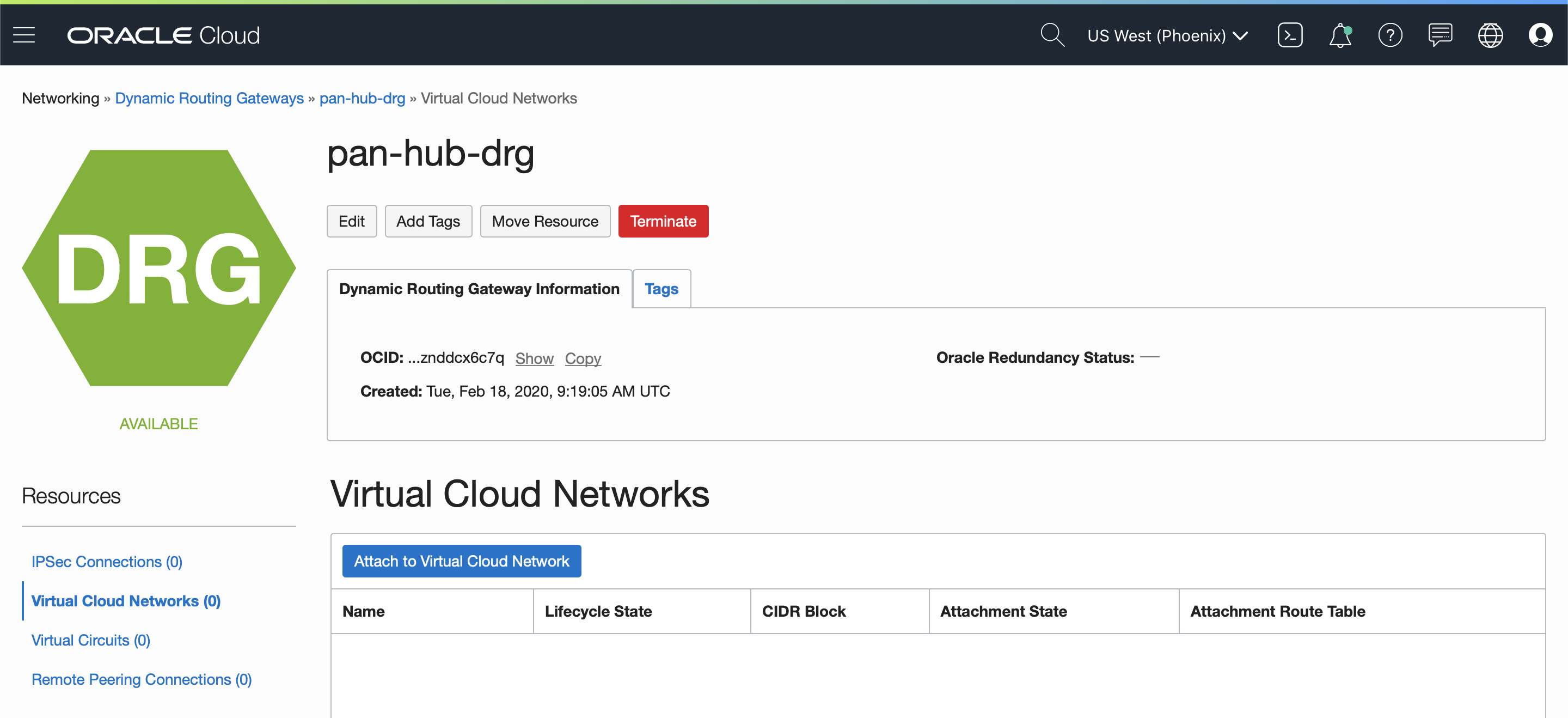Expand the US West (Phoenix) region dropdown

[x=1167, y=36]
